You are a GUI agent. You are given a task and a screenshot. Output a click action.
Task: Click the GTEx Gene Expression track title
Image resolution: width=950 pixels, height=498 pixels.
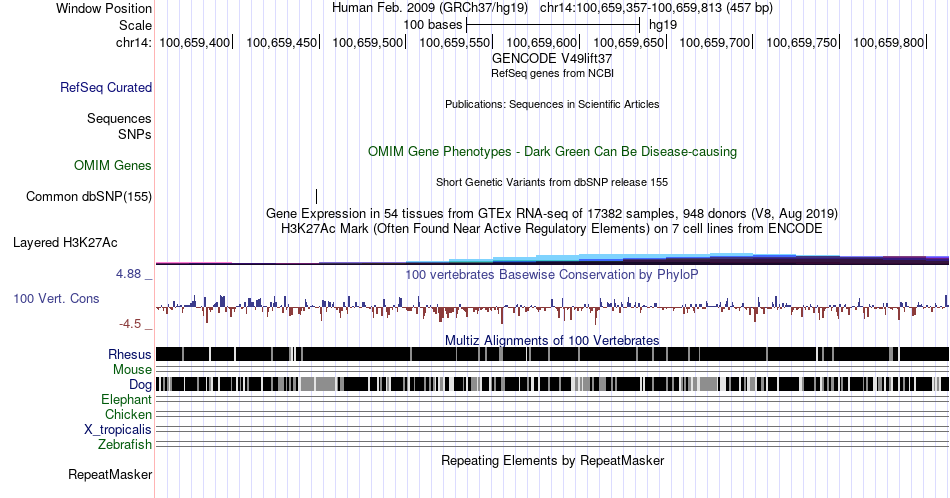point(552,213)
